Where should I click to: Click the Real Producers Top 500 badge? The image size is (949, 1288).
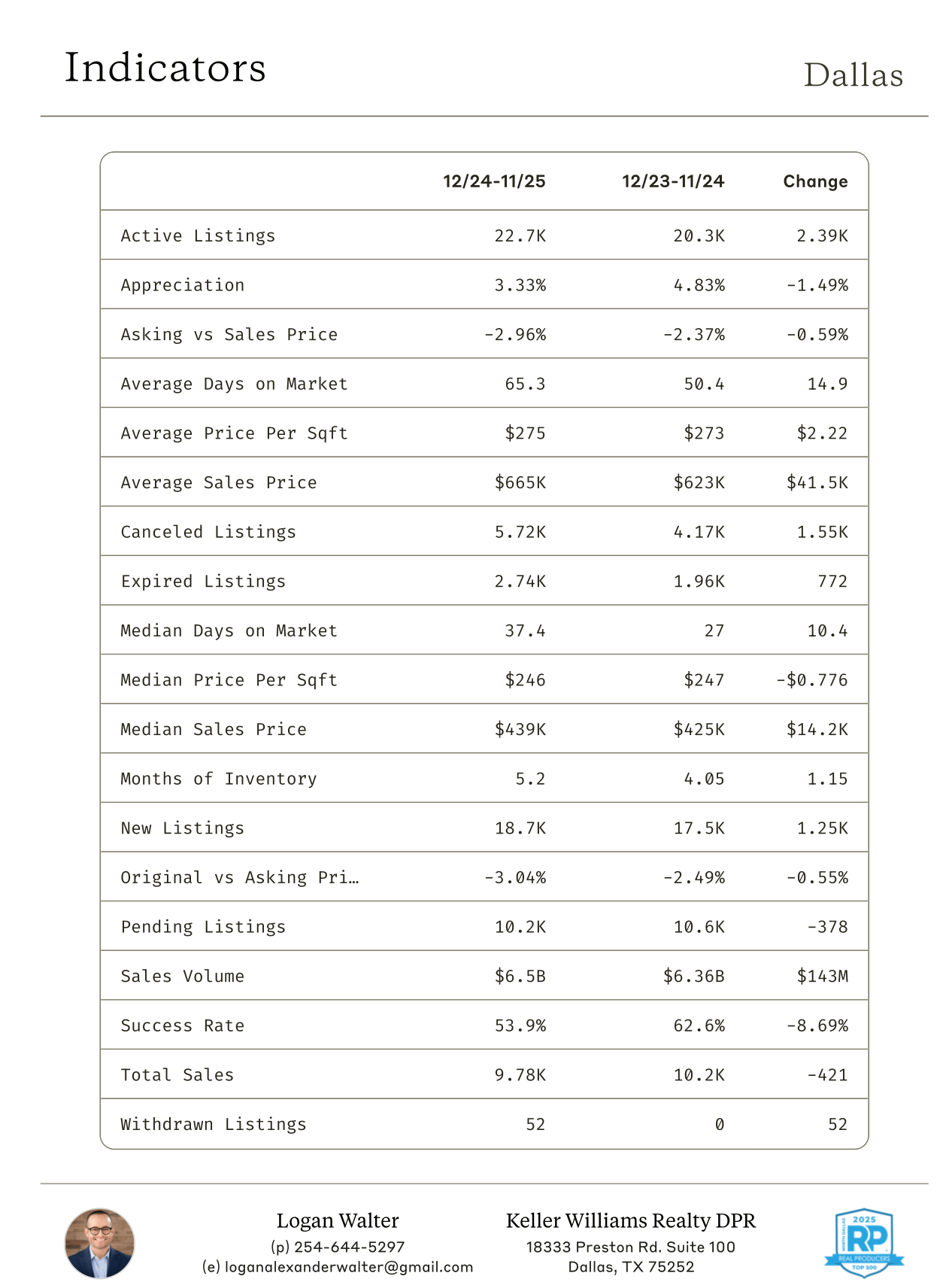click(864, 1242)
